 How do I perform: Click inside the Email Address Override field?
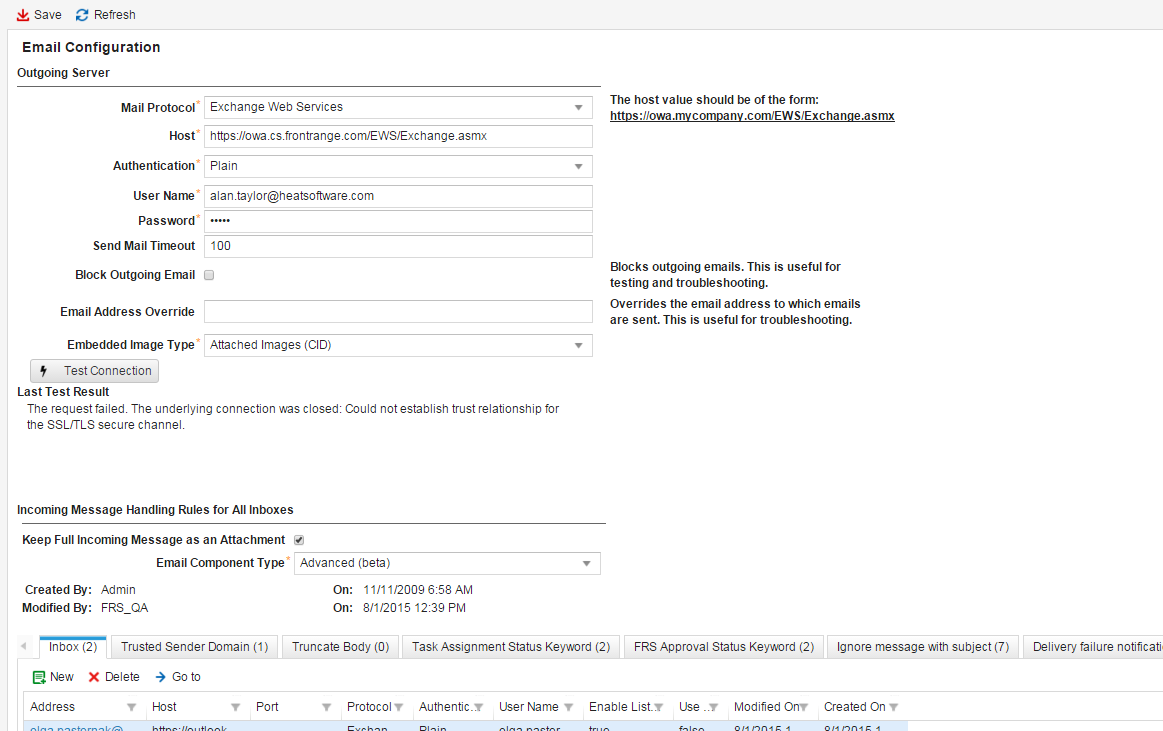point(398,311)
